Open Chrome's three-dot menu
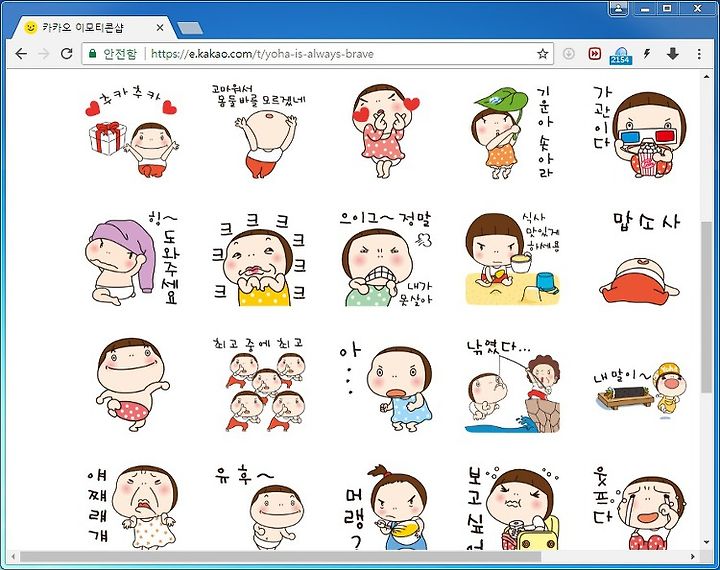Screen dimensions: 720x570 coord(699,54)
